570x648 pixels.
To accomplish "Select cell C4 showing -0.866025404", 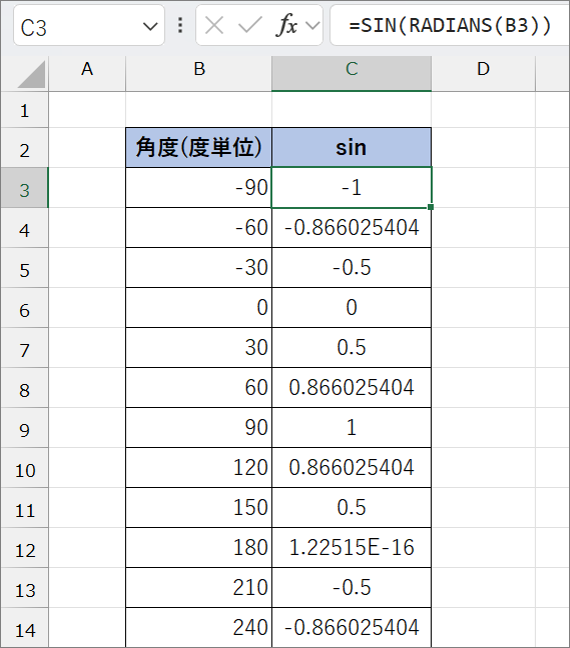I will [x=351, y=228].
